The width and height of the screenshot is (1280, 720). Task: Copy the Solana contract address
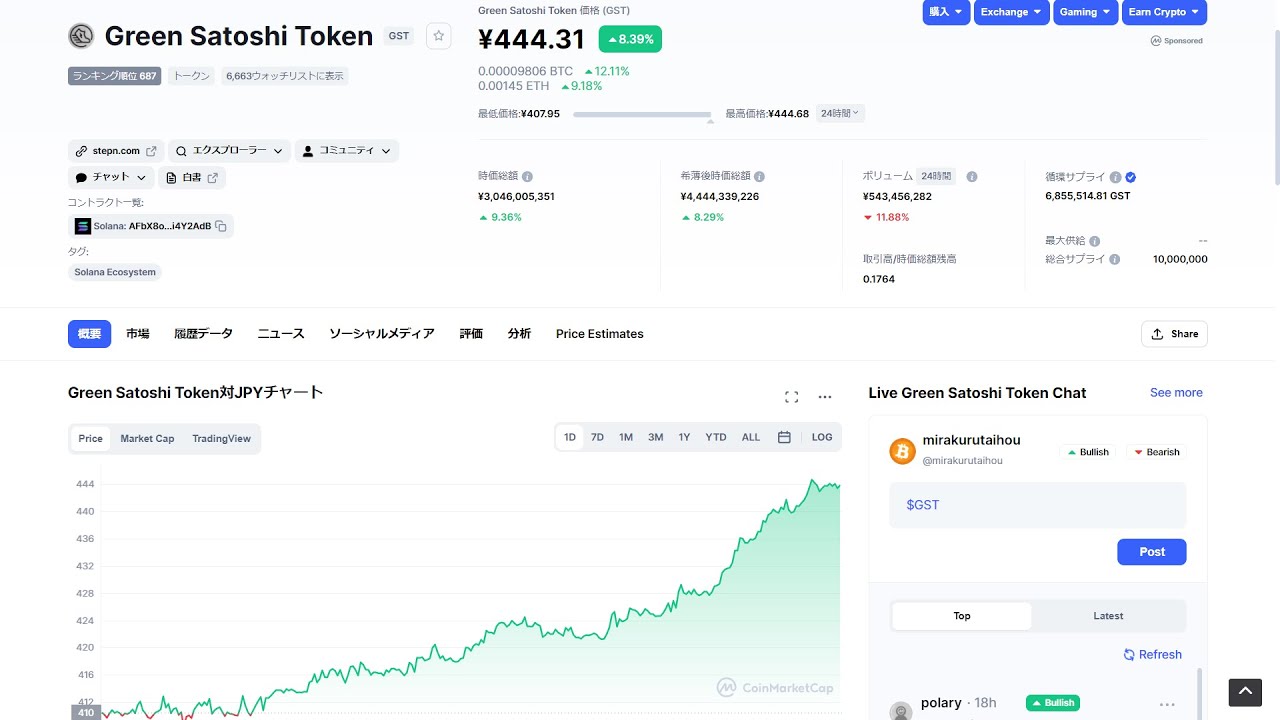tap(221, 226)
